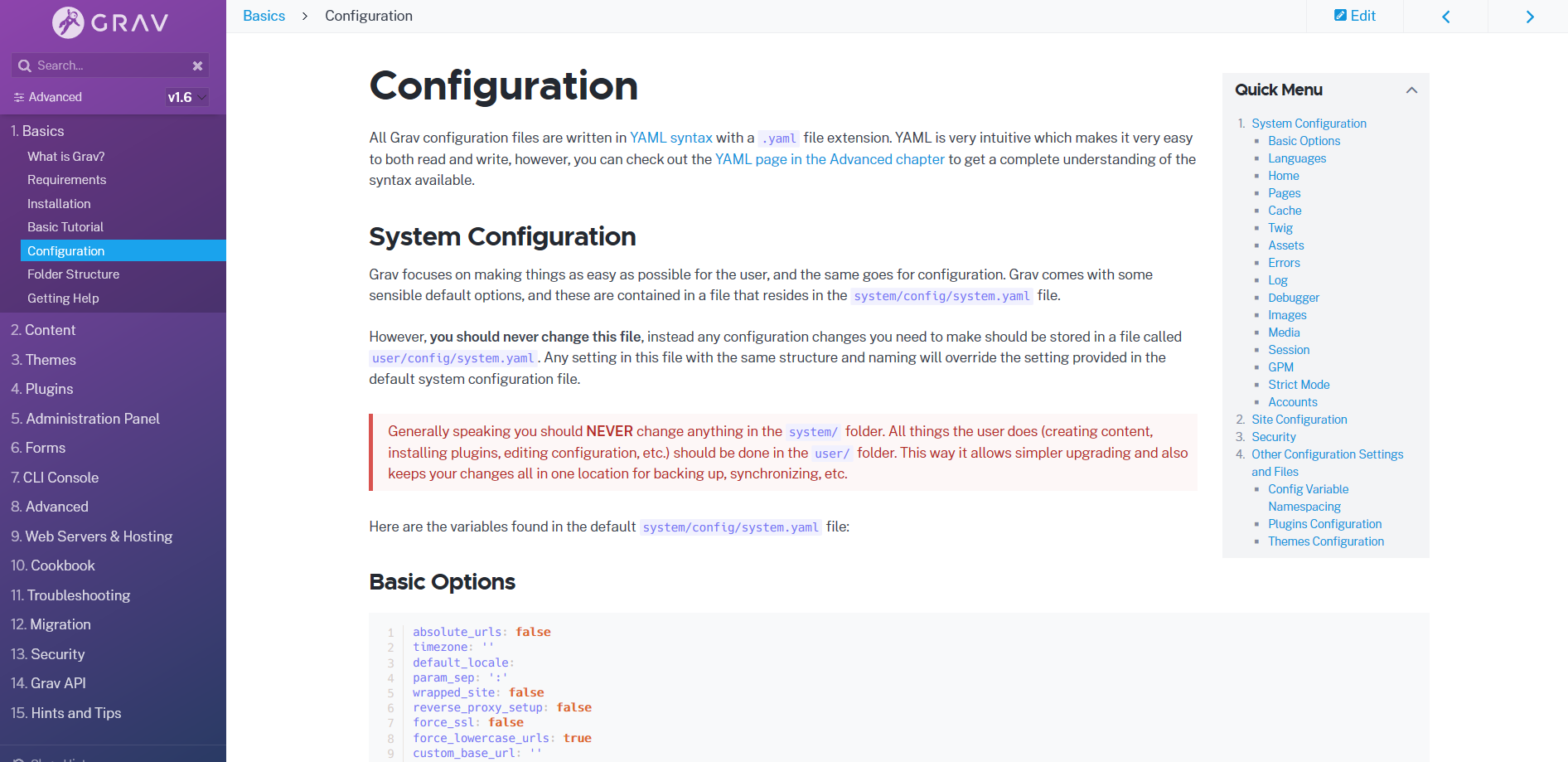Jump to System Configuration in Quick Menu
This screenshot has width=1568, height=762.
(x=1309, y=124)
